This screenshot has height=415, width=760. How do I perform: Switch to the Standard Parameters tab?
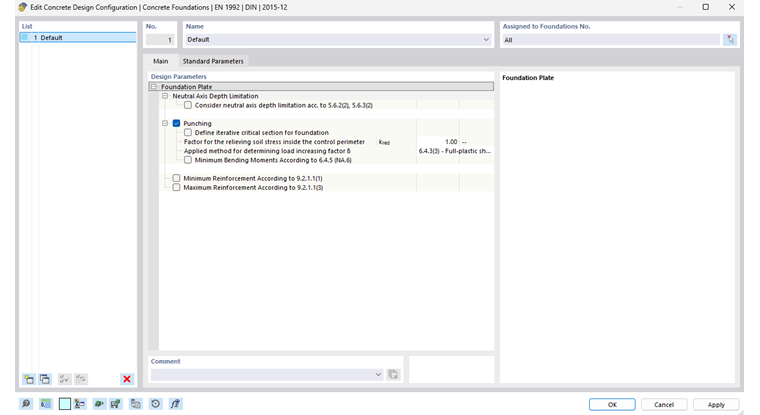pos(213,61)
